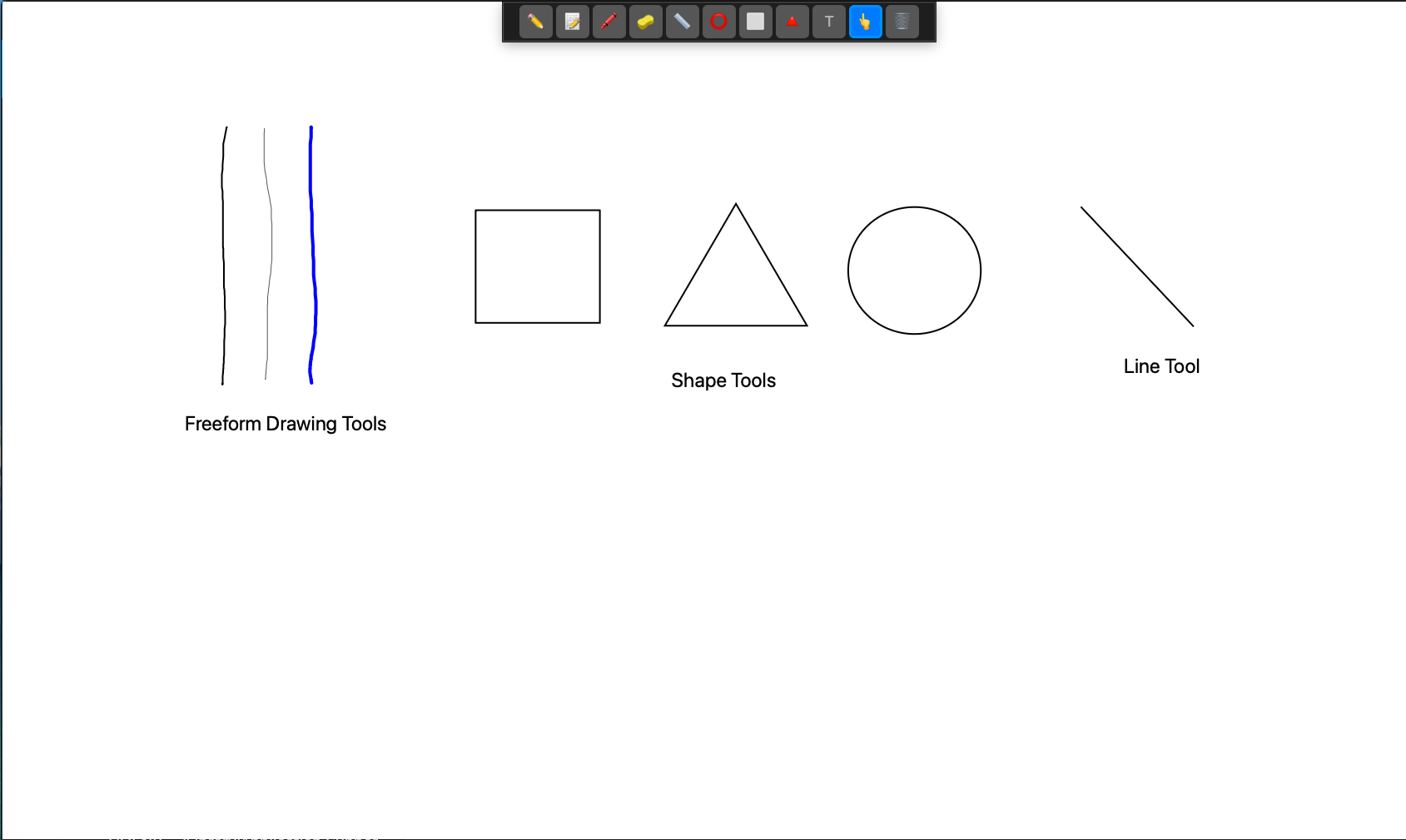Click the 'Shape Tools' text label

(x=723, y=380)
